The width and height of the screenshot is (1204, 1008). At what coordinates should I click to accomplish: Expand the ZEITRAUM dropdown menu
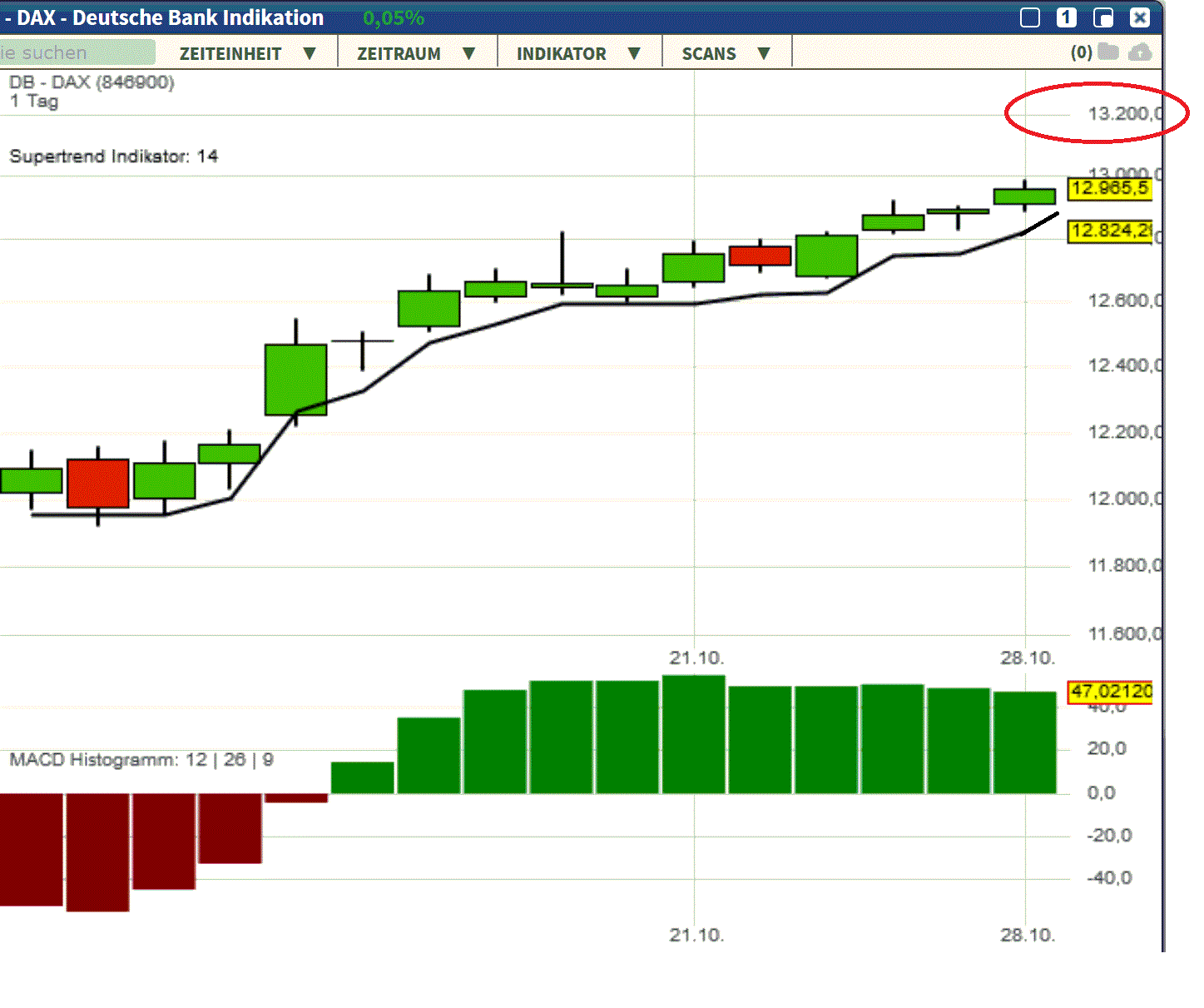point(416,53)
